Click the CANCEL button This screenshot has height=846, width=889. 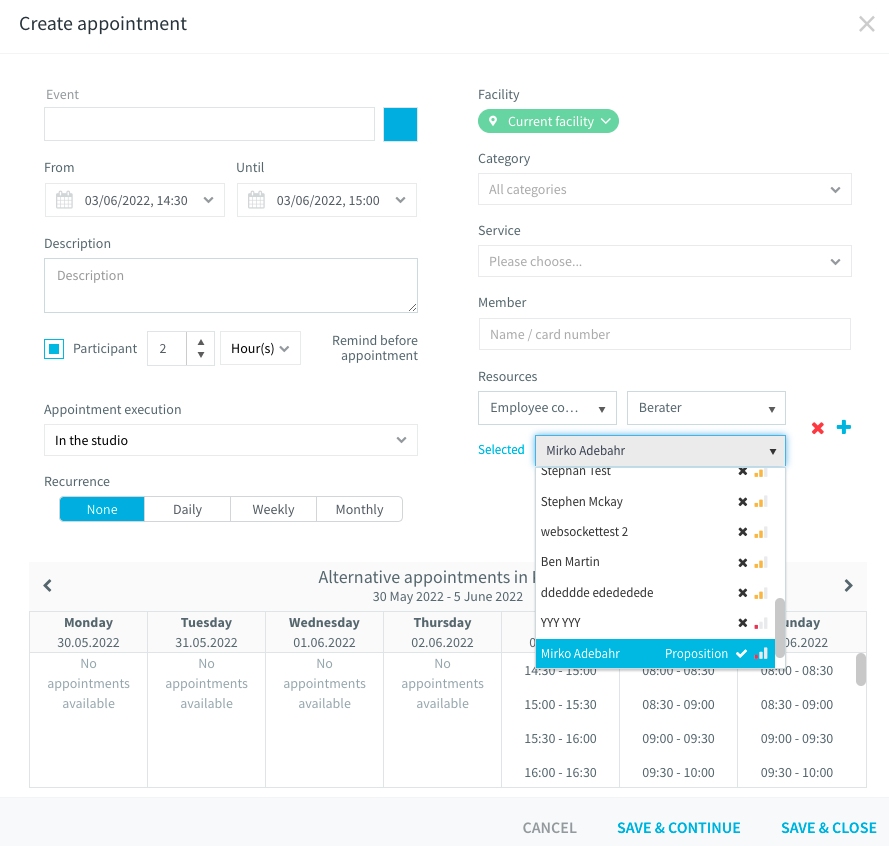click(549, 828)
